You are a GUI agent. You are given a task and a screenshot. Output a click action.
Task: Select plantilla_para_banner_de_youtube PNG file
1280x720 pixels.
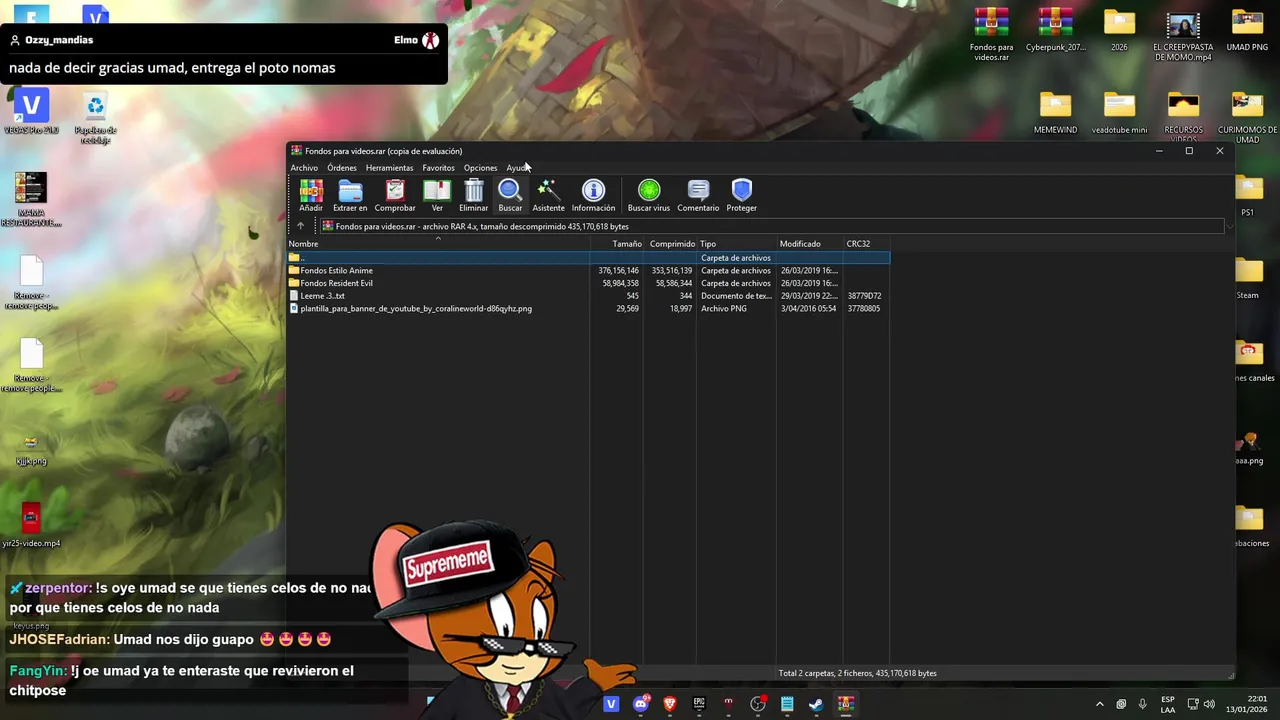coord(588,309)
